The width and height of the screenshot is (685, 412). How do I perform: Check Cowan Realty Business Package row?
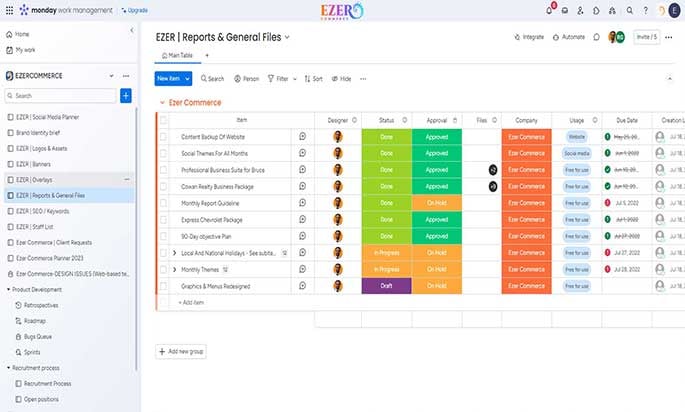tap(163, 187)
